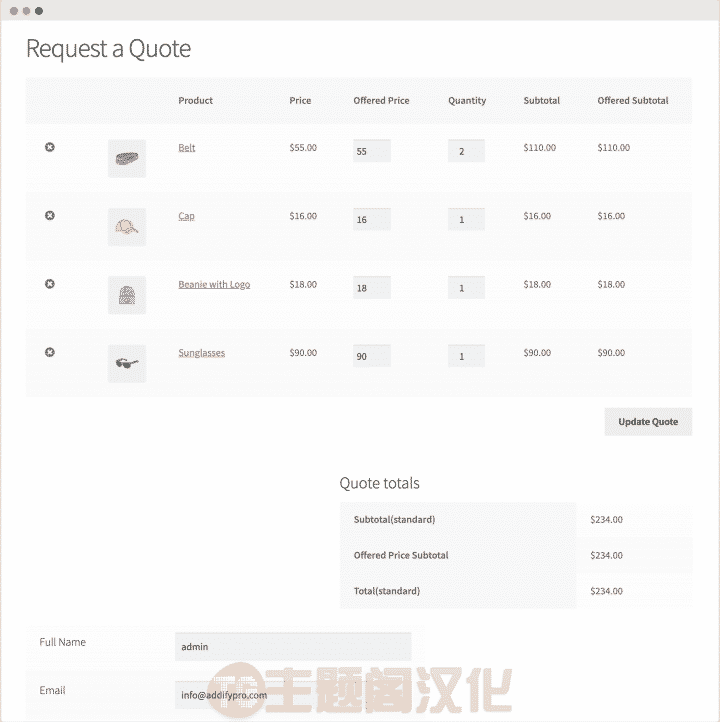Open the Cap product link
Screen dimensions: 720x722
pos(186,216)
